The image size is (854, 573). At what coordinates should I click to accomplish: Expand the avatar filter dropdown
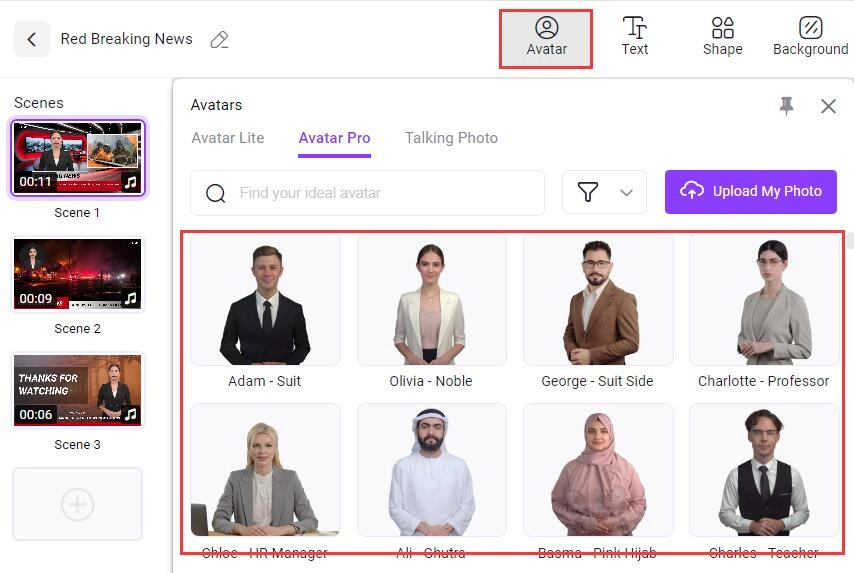click(604, 192)
